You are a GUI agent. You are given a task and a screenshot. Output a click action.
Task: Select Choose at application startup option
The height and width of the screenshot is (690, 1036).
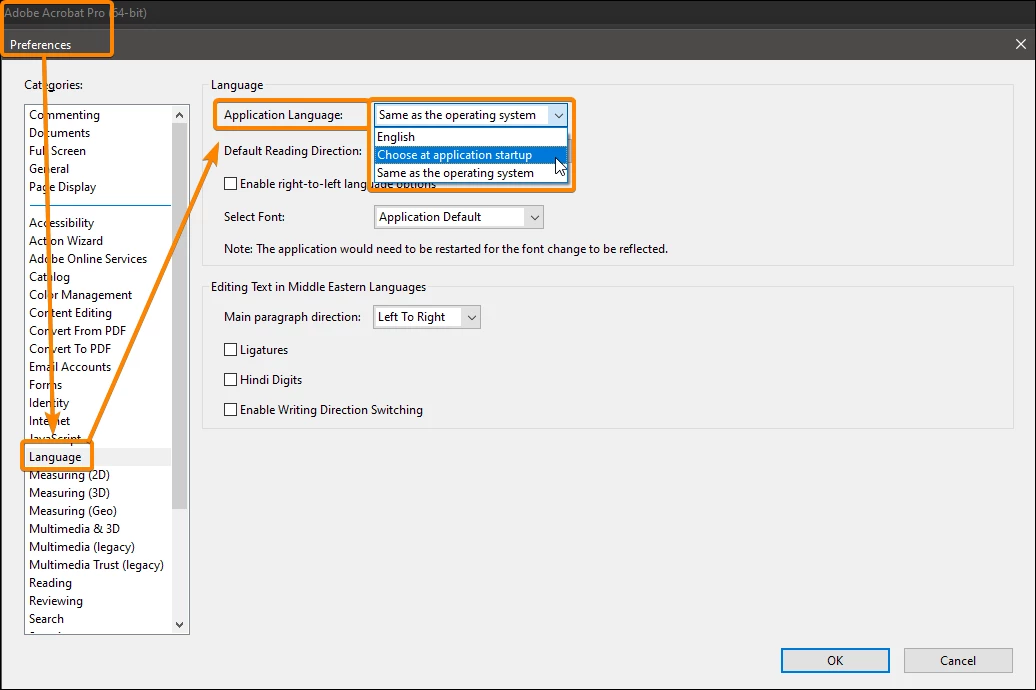[x=470, y=155]
